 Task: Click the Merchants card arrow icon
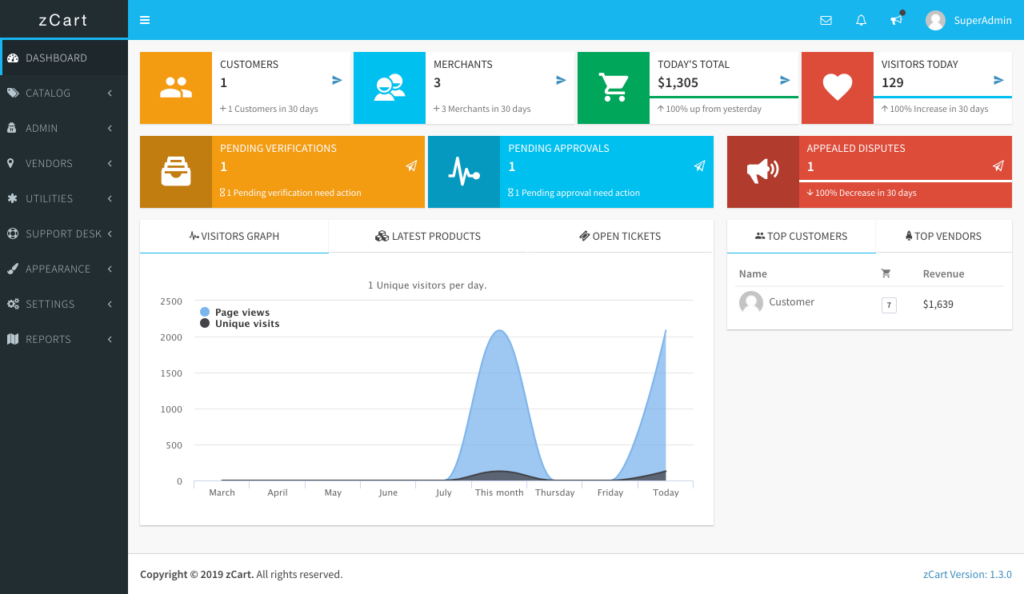click(561, 80)
